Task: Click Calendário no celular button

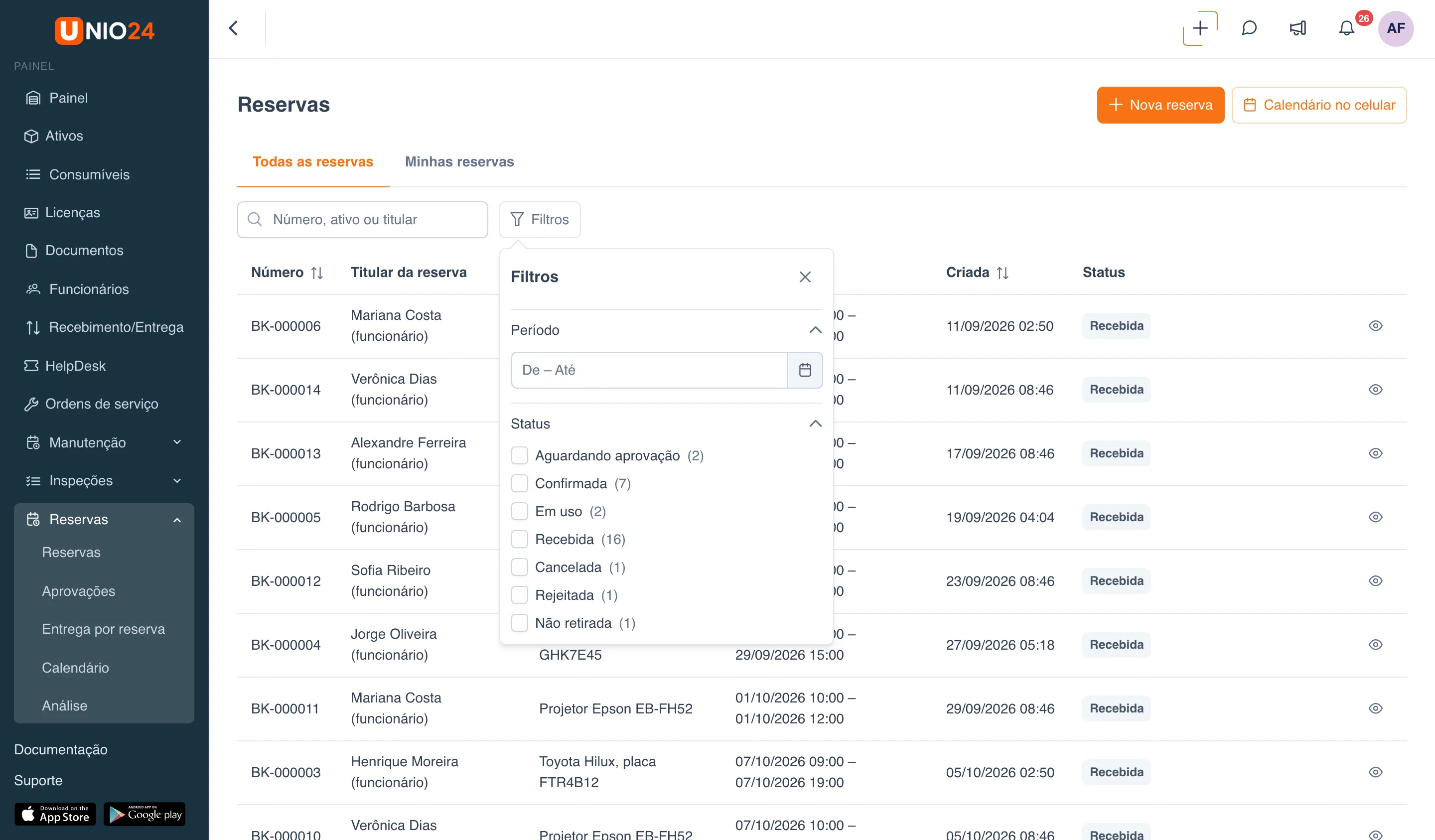Action: (x=1319, y=105)
